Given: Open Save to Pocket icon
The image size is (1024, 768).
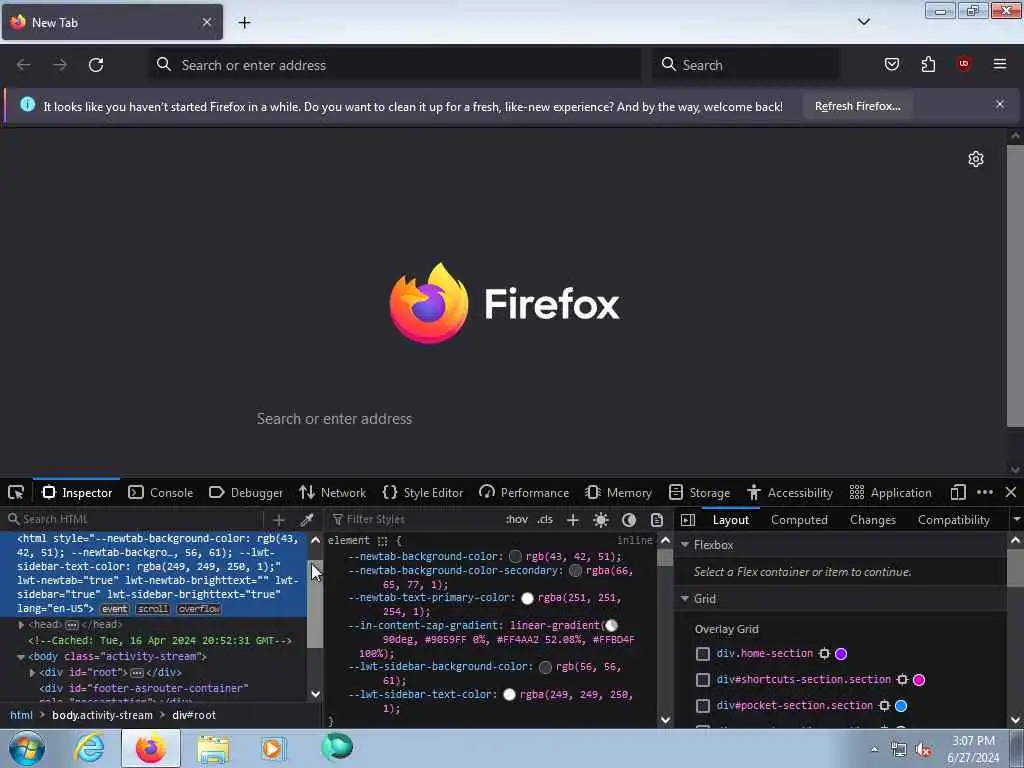Looking at the screenshot, I should [x=891, y=64].
